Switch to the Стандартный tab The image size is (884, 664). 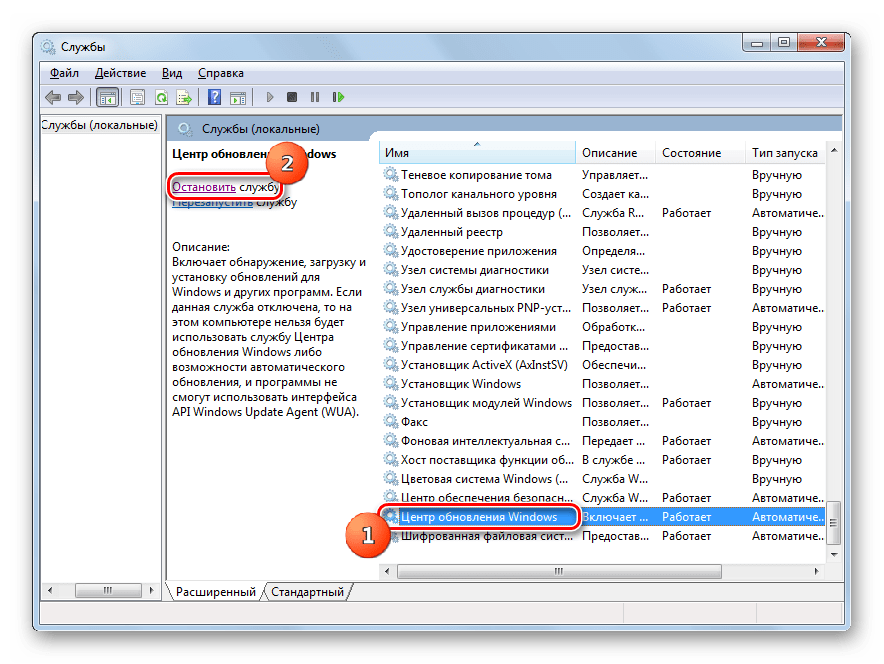tap(307, 592)
